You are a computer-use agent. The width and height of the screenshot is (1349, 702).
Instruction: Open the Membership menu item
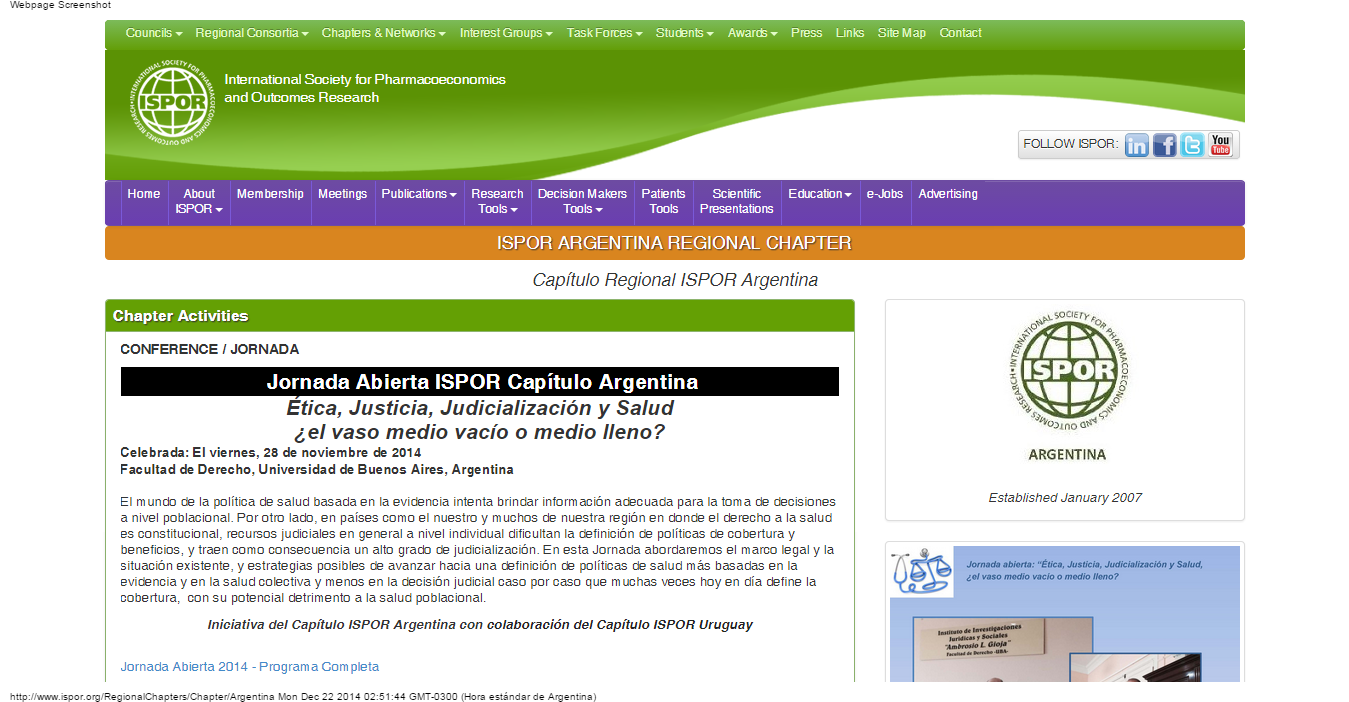270,194
